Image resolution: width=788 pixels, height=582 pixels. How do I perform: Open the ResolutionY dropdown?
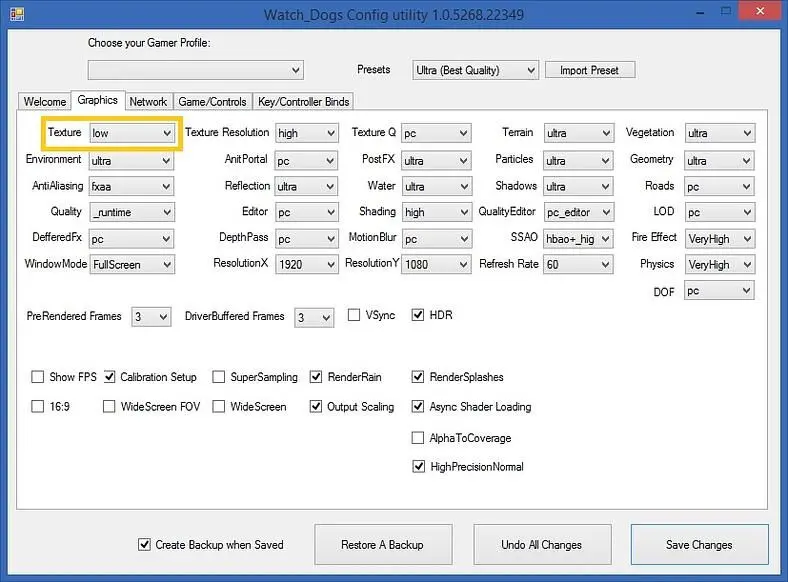click(x=436, y=264)
